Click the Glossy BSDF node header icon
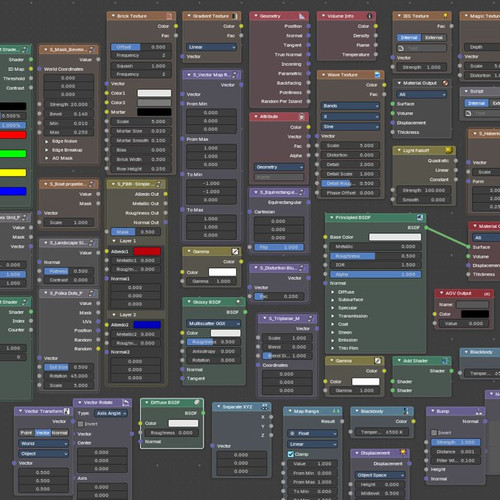Screen dimensions: 500x500 [238, 302]
